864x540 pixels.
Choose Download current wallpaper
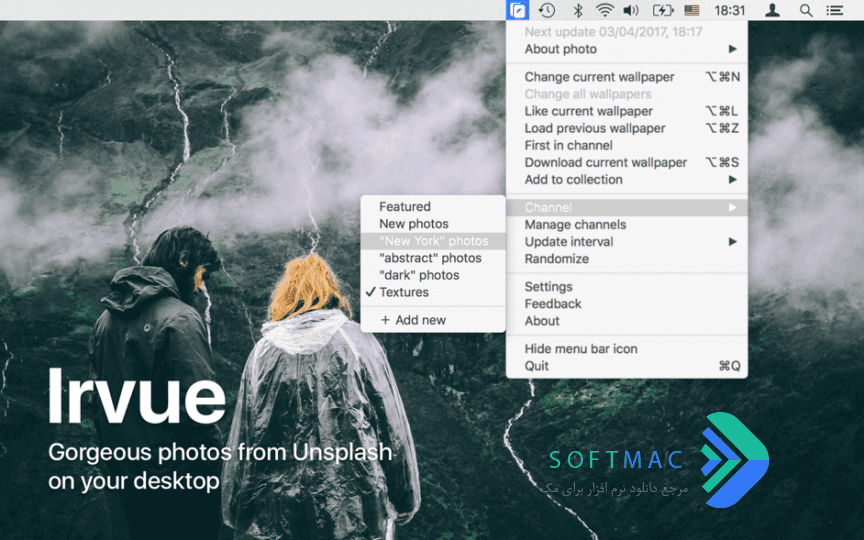coord(627,162)
